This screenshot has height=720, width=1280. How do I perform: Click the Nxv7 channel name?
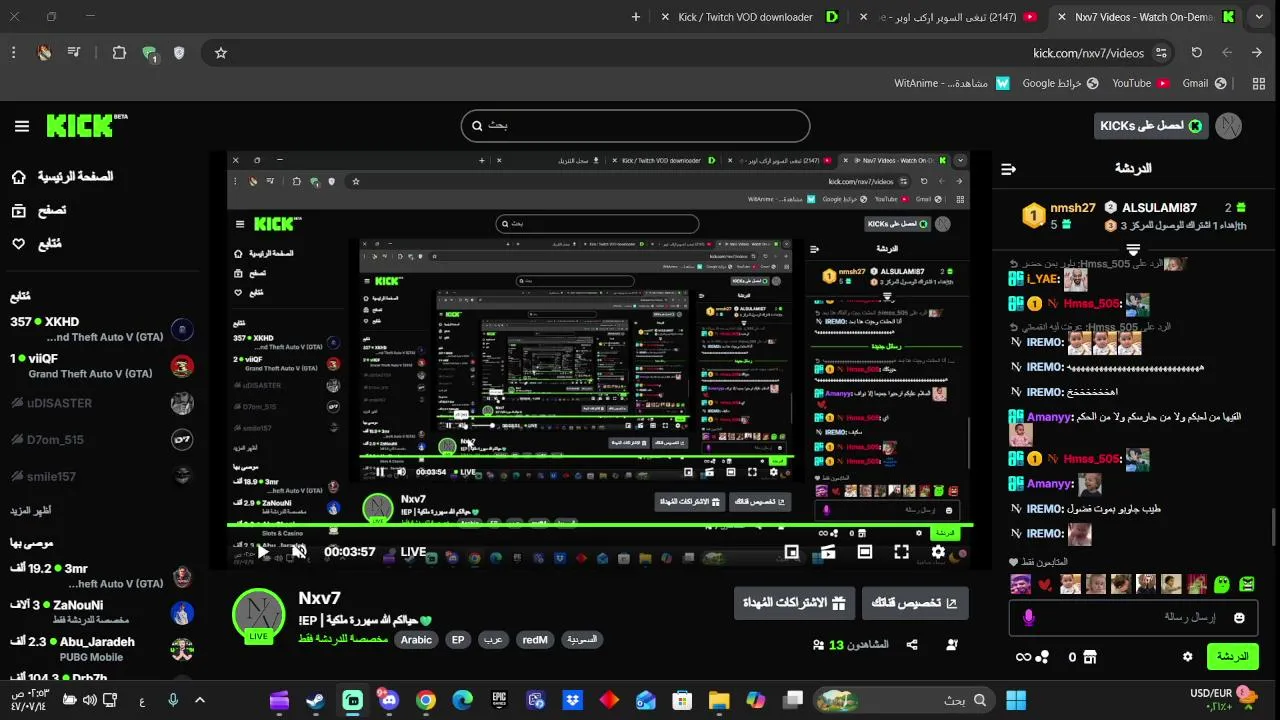(319, 598)
